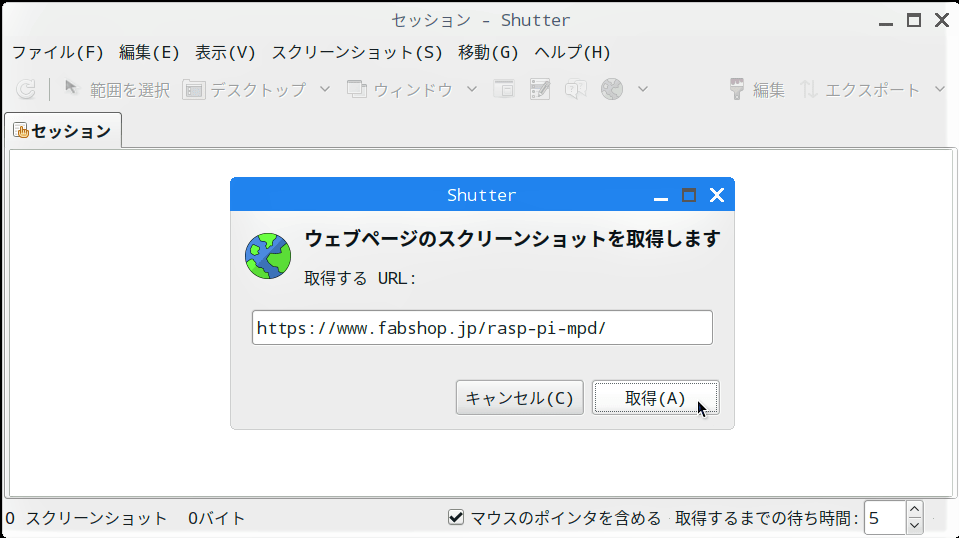Expand the エクスポート dropdown arrow
The image size is (959, 538).
pyautogui.click(x=939, y=89)
